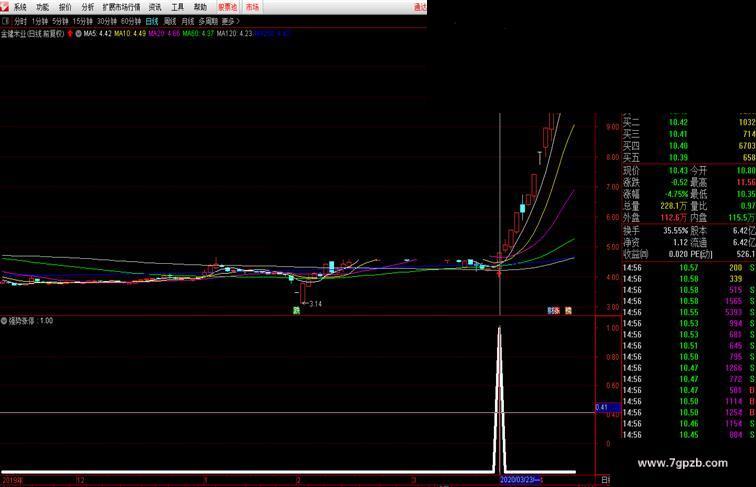Click the 外盘 112.6万 value
This screenshot has width=756, height=487.
(674, 217)
